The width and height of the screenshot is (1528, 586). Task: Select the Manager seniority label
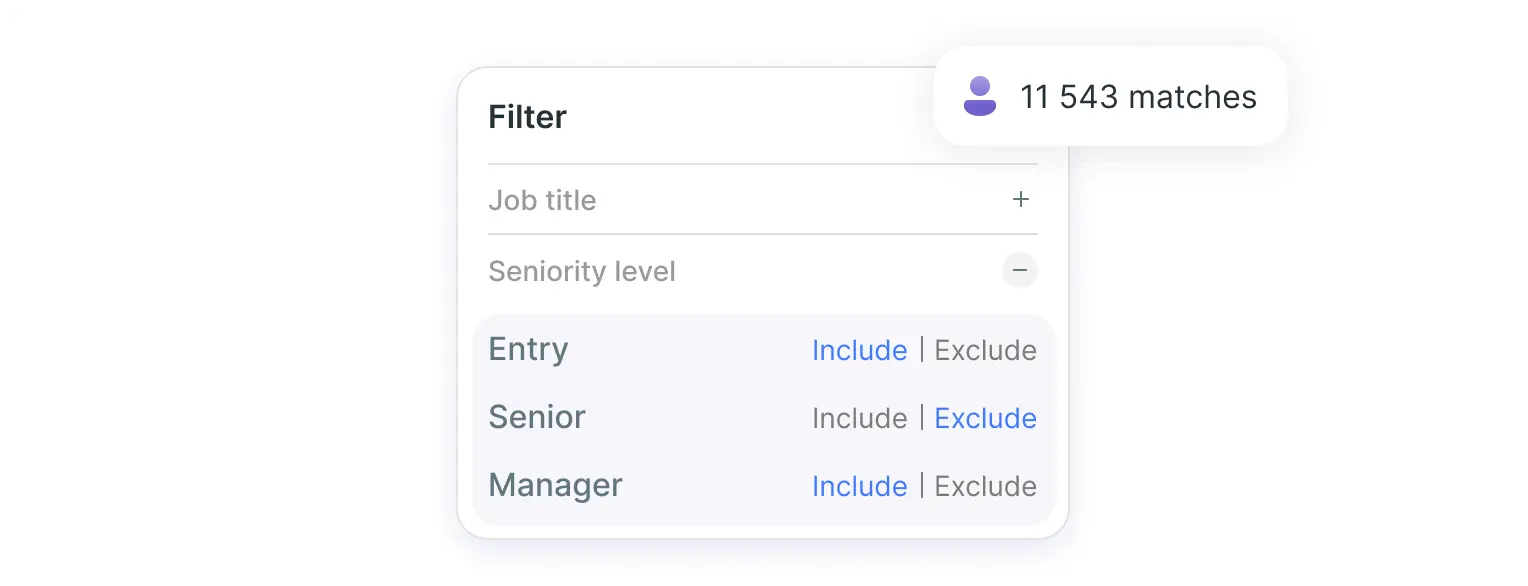555,486
